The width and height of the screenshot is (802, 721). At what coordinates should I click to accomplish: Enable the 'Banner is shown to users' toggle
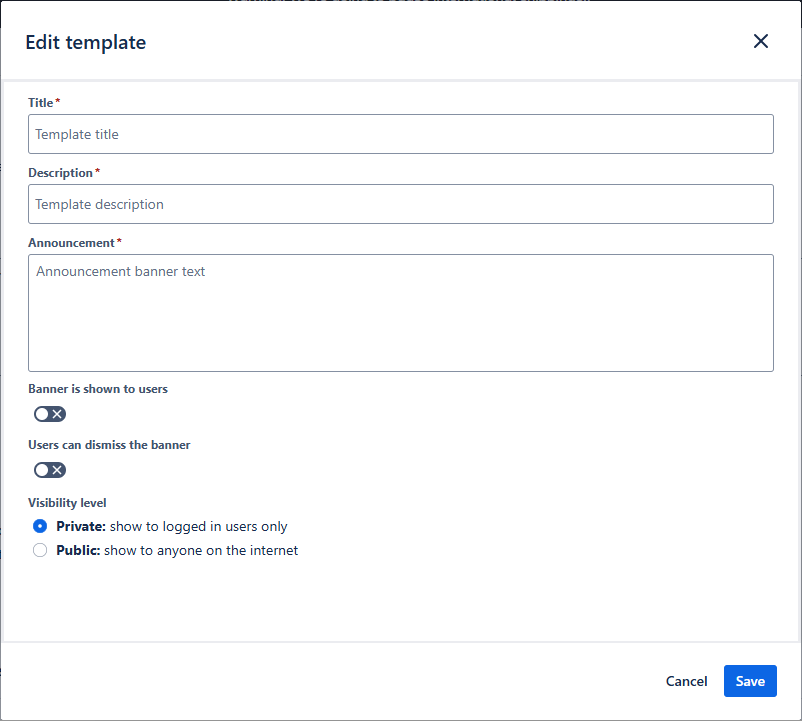[50, 414]
